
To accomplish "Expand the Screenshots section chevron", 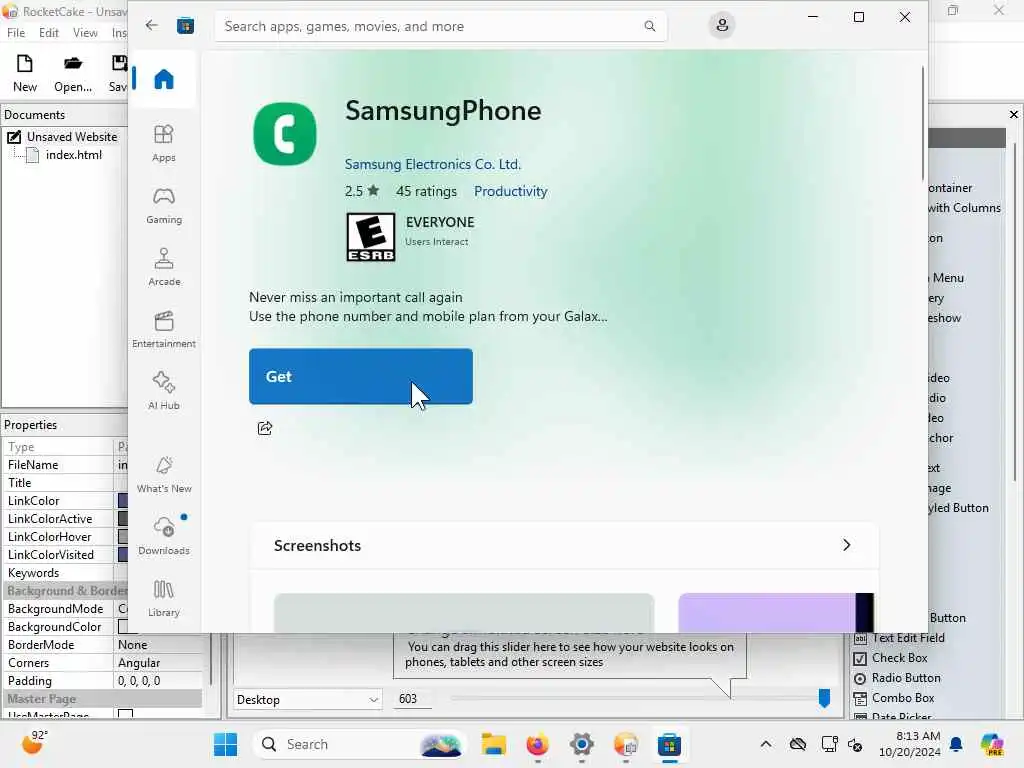I will (x=846, y=545).
